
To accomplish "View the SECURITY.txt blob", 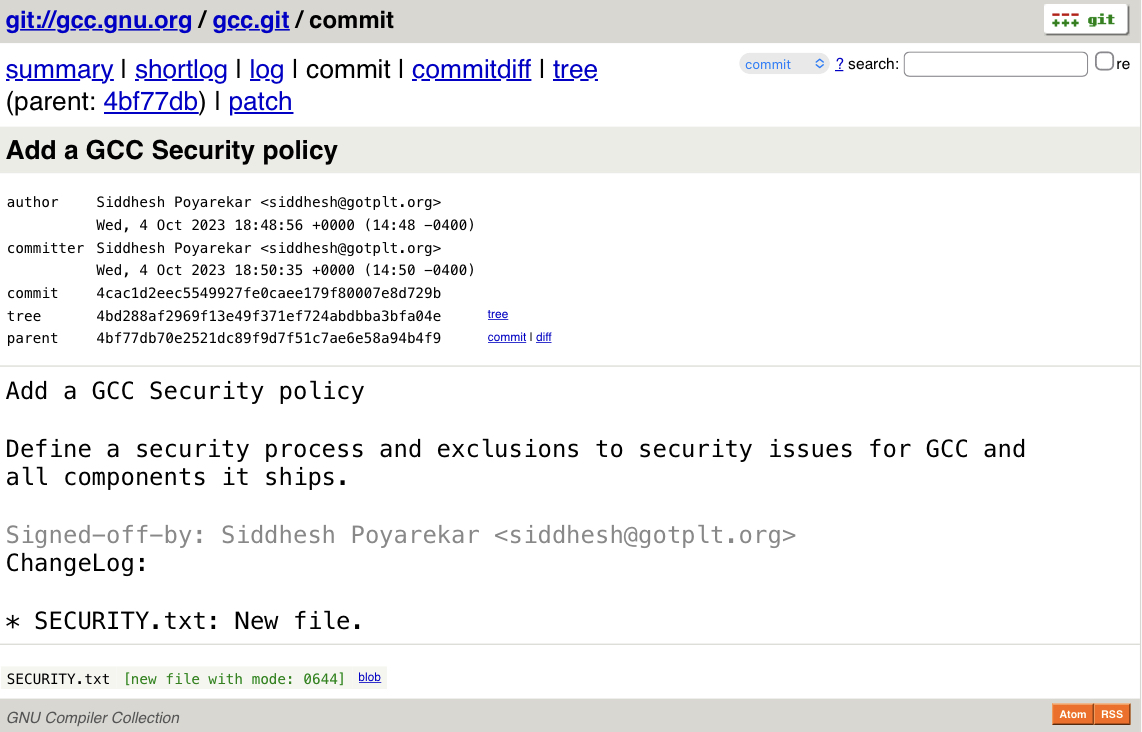I will [370, 678].
